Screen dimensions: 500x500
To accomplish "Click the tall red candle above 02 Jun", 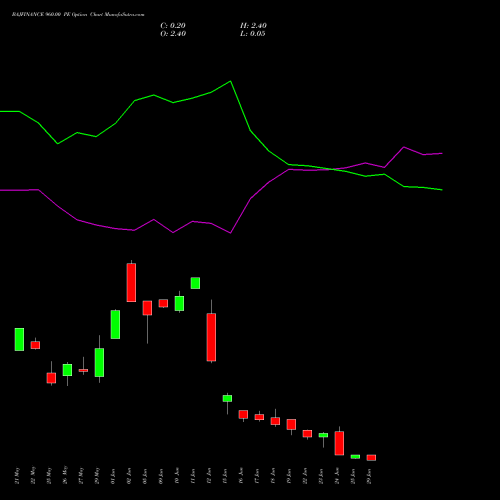I will (131, 283).
